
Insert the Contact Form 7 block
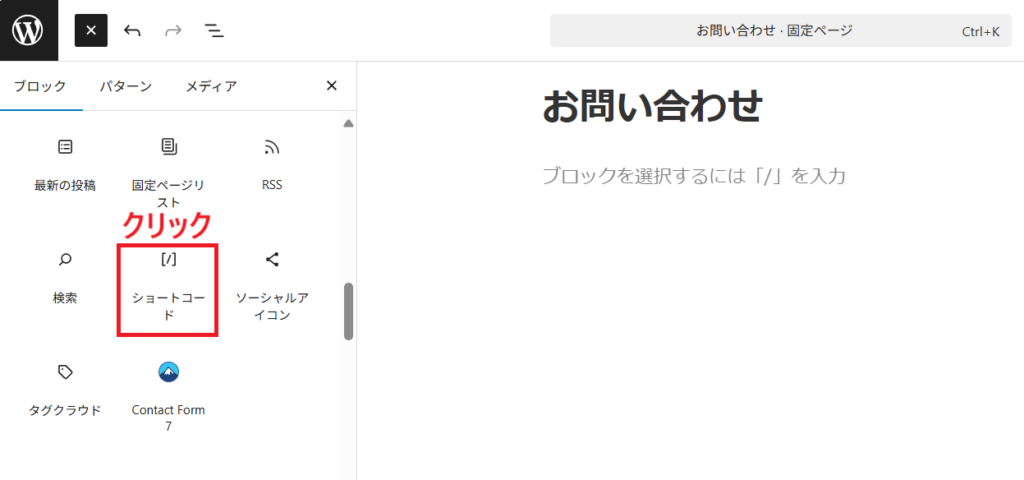click(168, 395)
